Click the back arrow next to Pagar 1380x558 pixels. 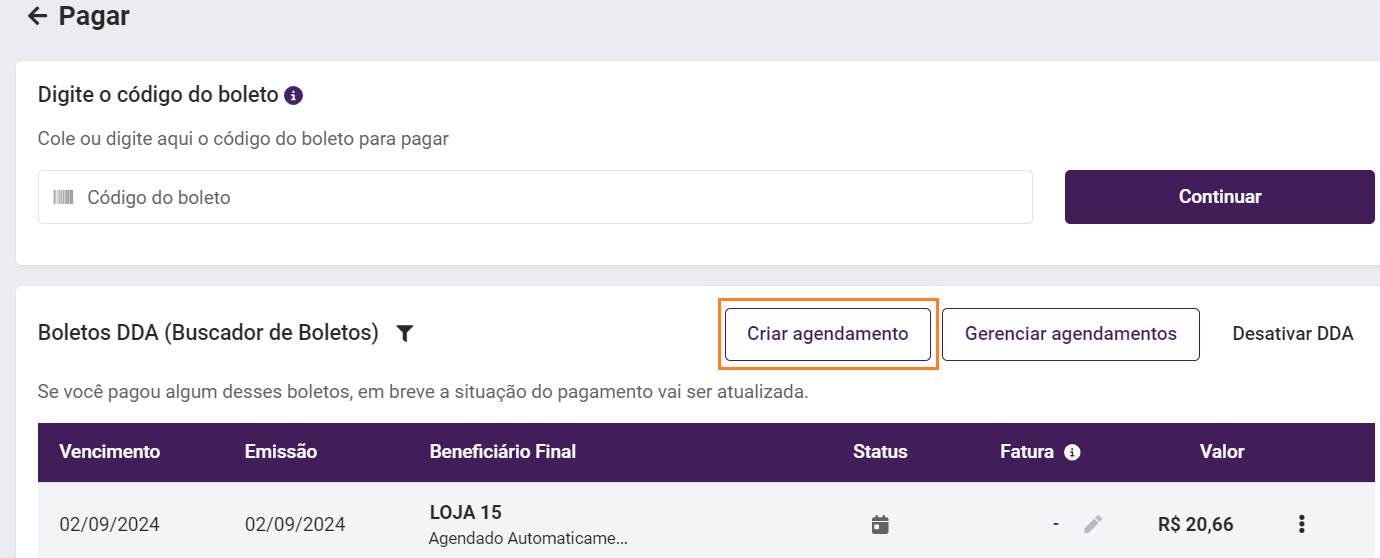click(x=38, y=16)
